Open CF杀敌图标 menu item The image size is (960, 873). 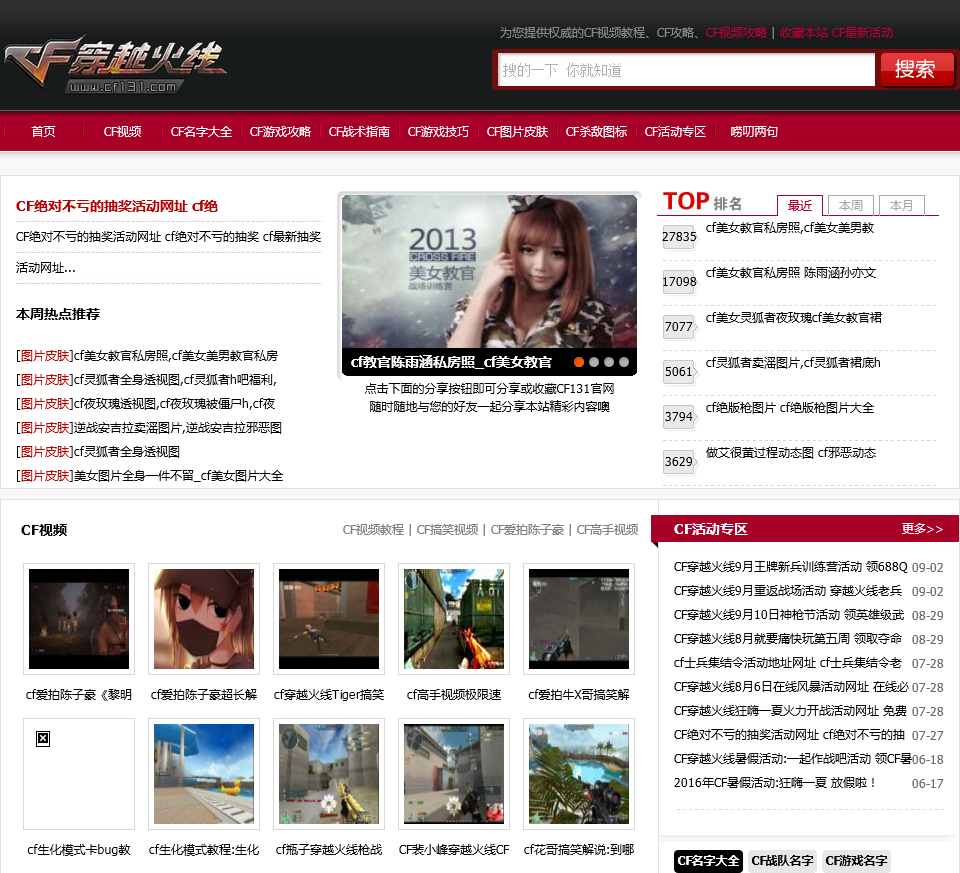596,132
